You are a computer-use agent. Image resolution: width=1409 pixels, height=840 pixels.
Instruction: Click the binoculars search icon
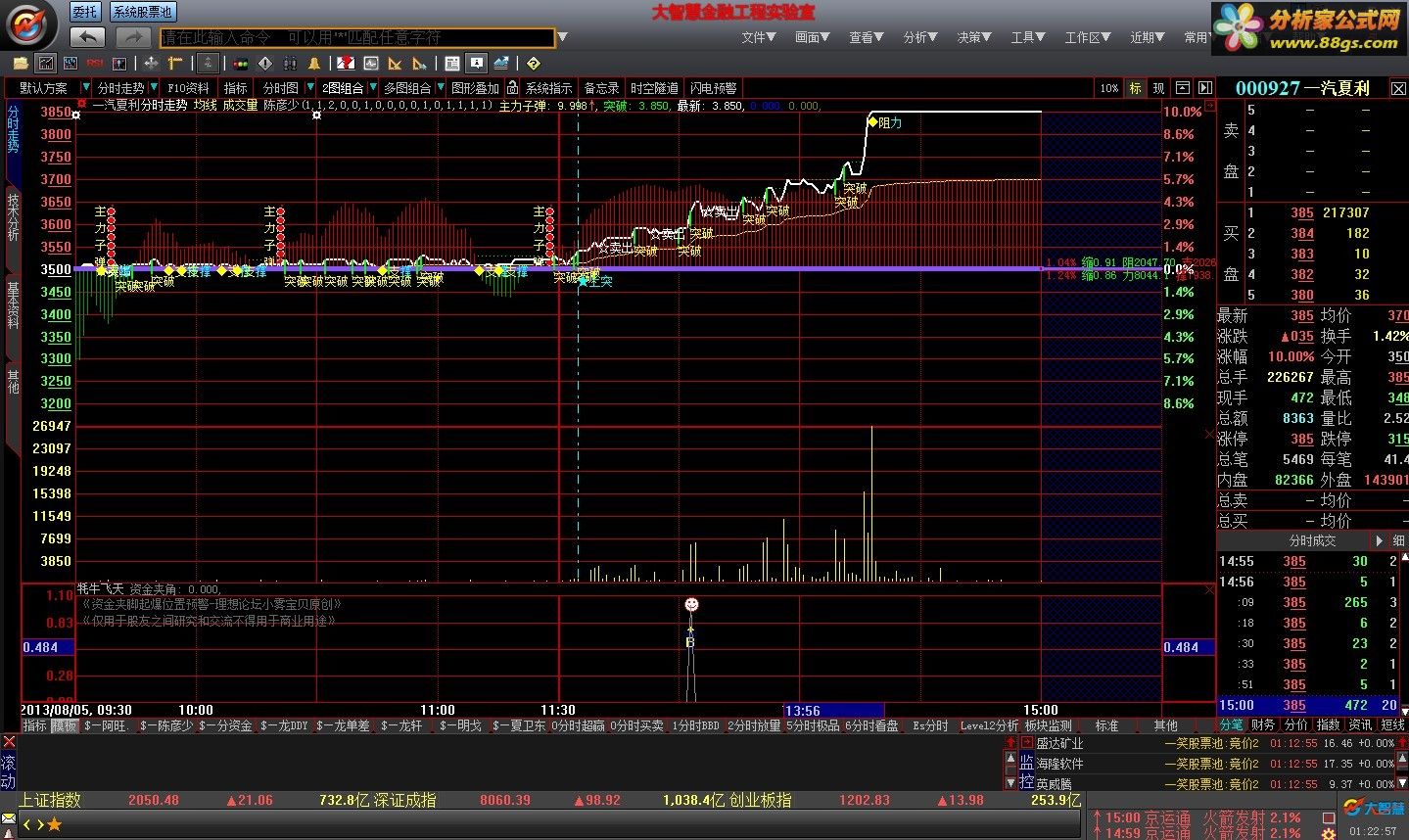tap(291, 64)
